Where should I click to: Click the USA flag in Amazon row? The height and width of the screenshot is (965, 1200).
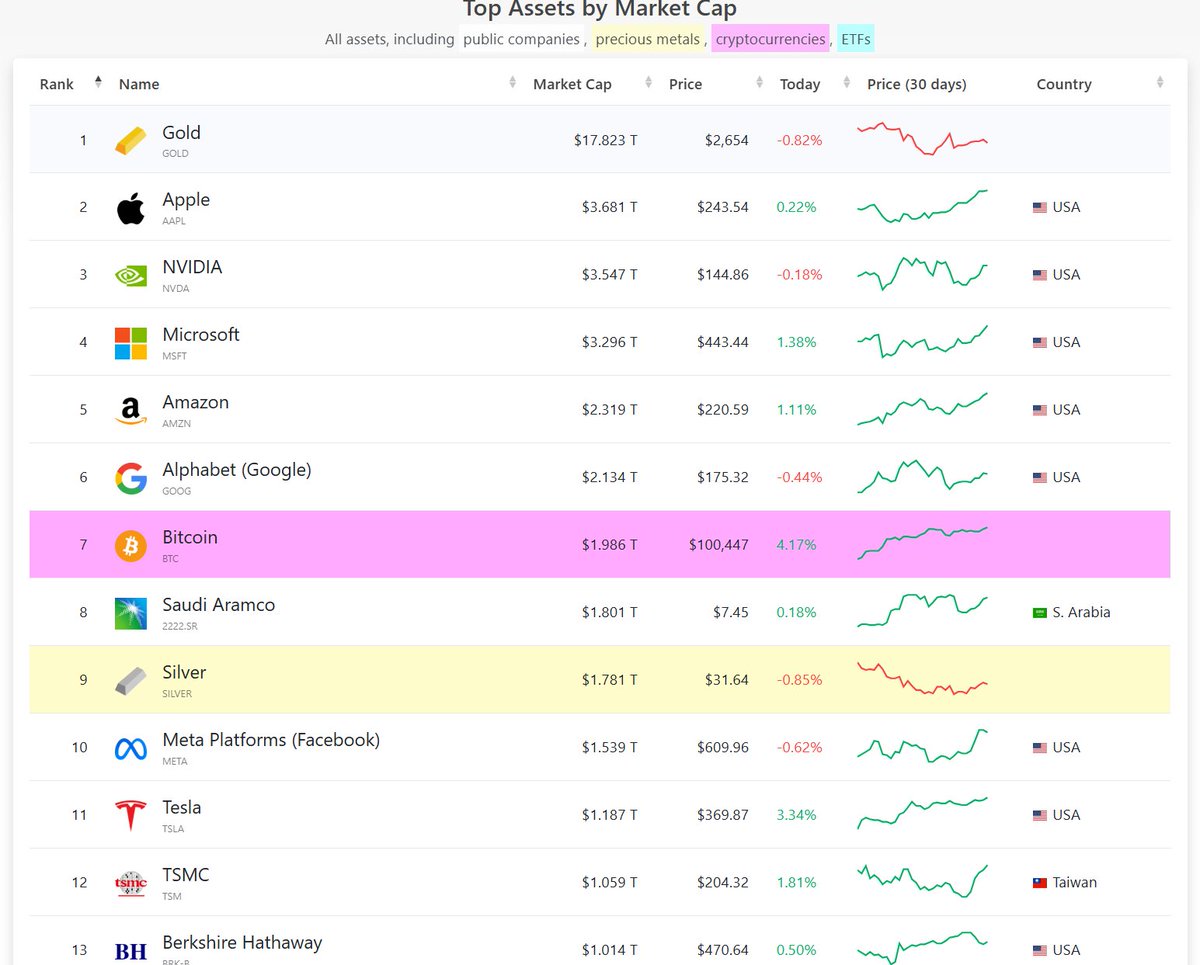coord(1040,410)
